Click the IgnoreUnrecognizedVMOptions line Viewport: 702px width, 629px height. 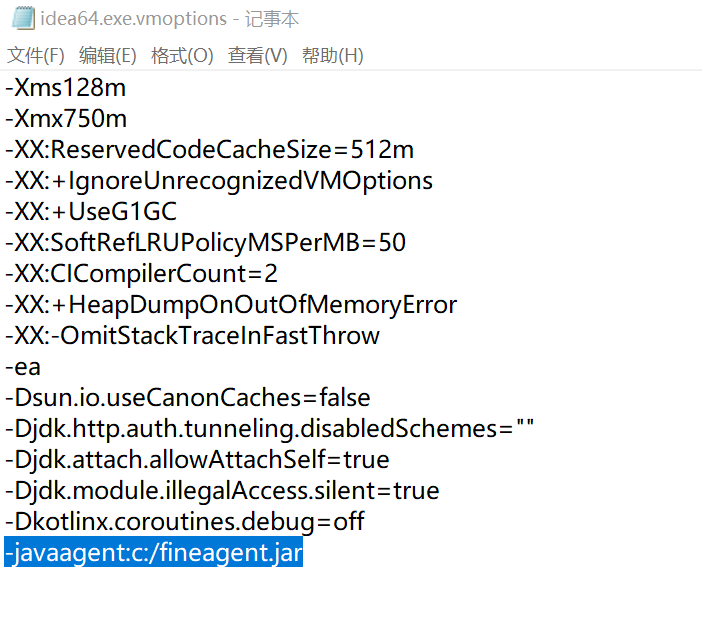[x=219, y=181]
